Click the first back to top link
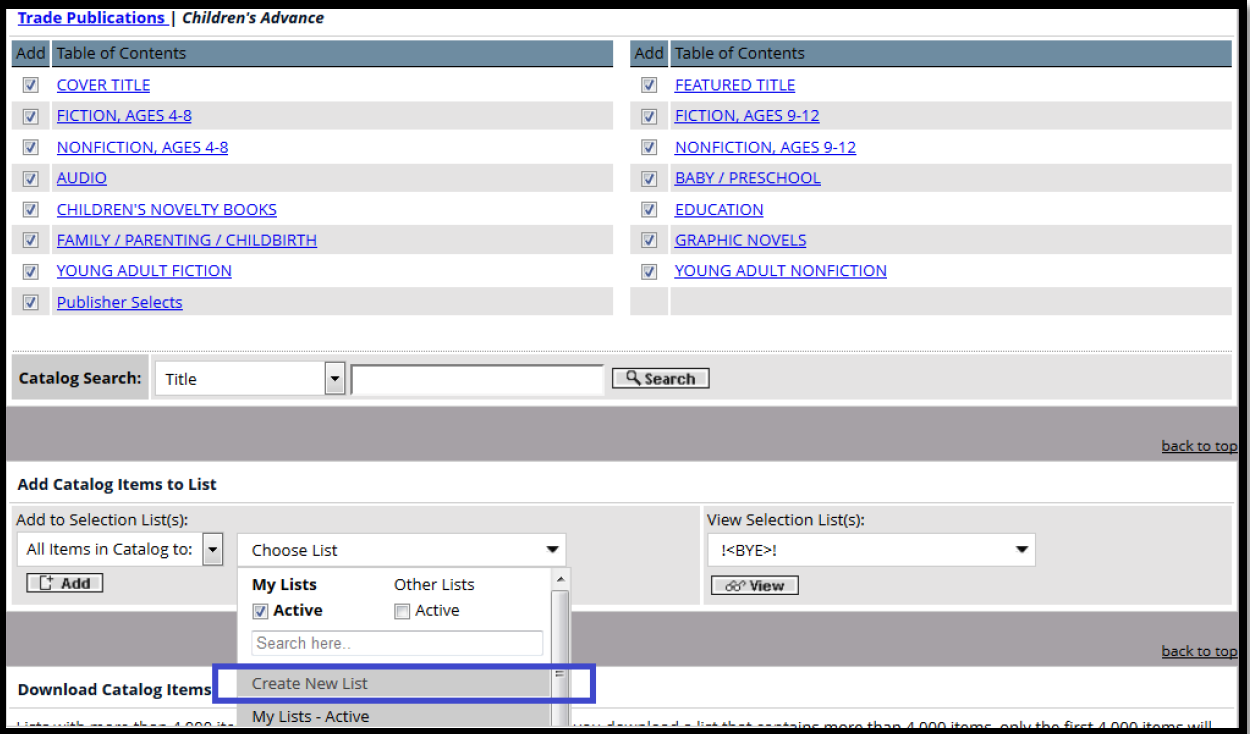Image resolution: width=1250 pixels, height=734 pixels. click(x=1198, y=446)
